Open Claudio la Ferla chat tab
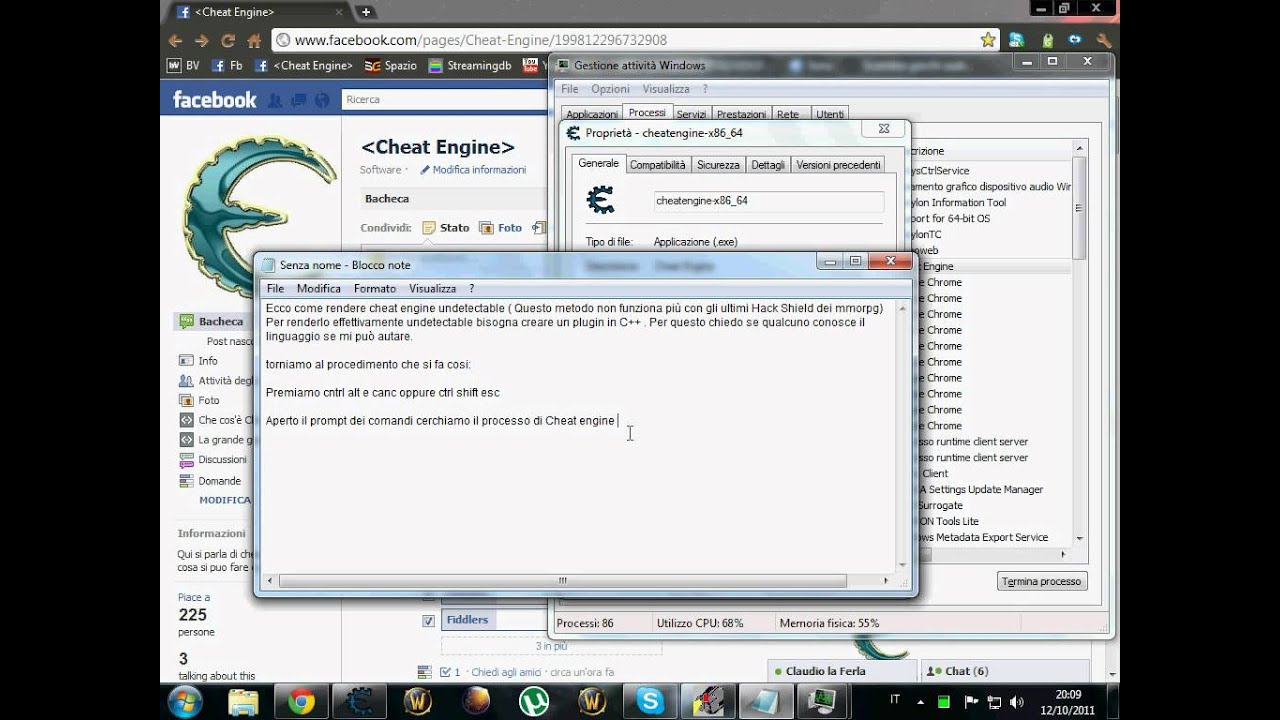 pos(843,671)
